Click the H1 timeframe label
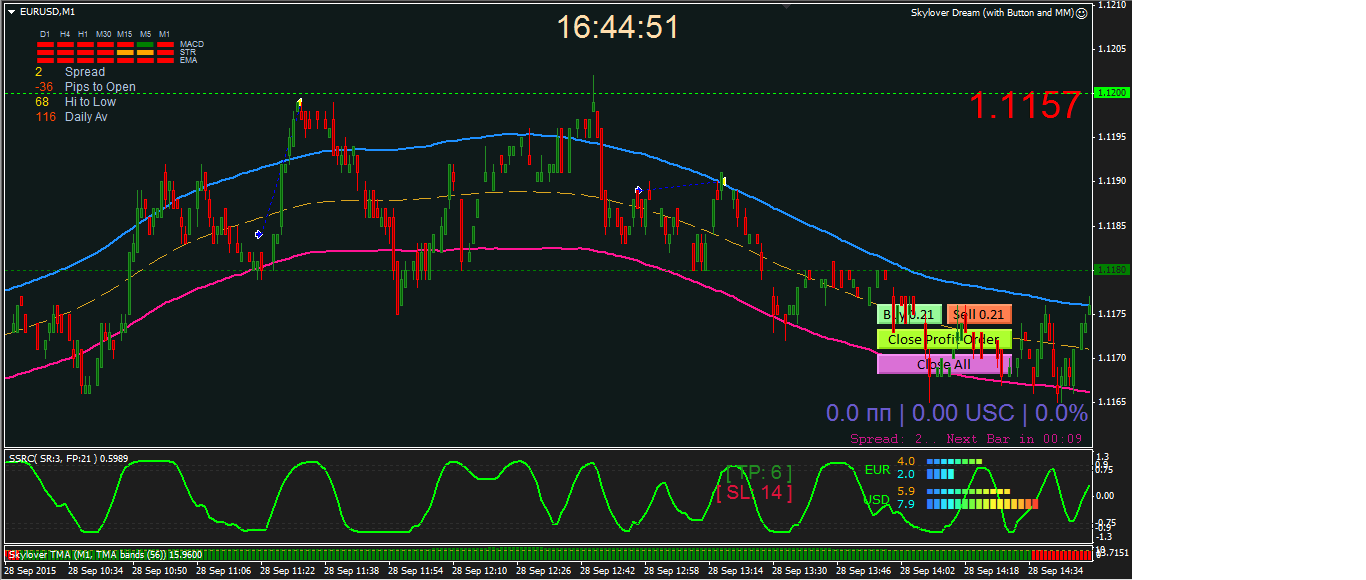 [x=83, y=34]
